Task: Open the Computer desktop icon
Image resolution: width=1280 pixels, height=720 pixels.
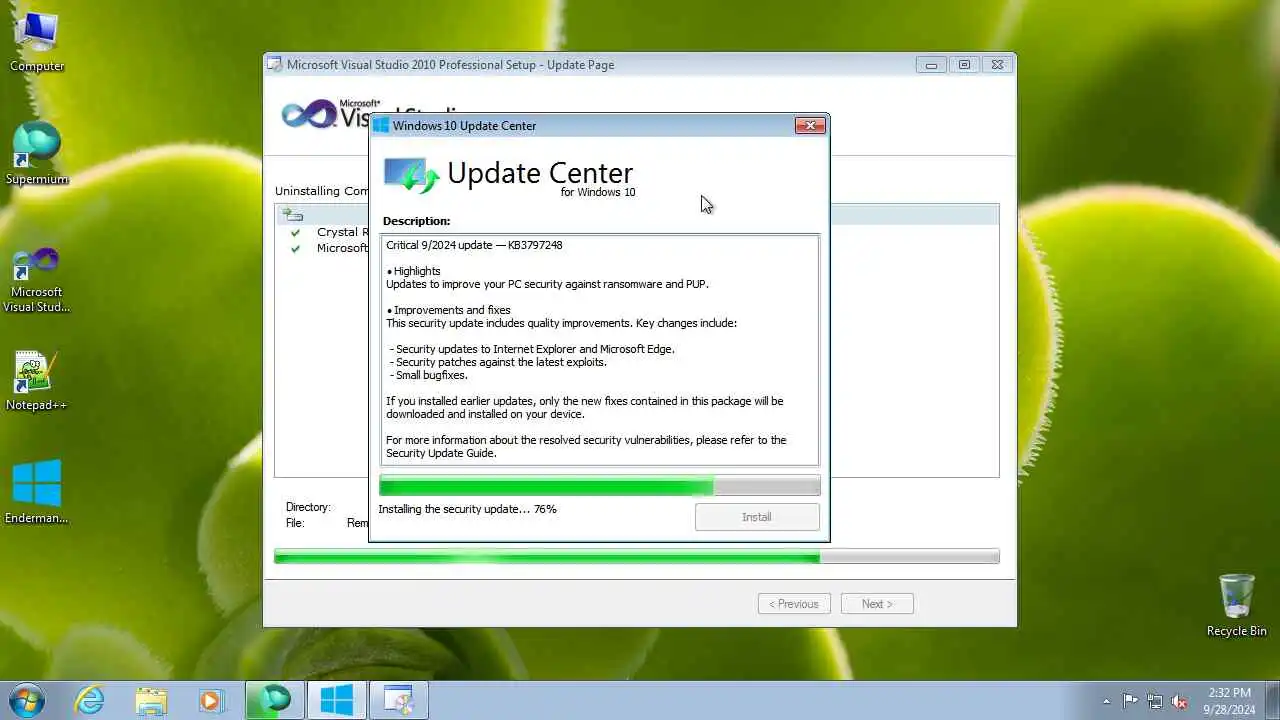Action: coord(37,41)
